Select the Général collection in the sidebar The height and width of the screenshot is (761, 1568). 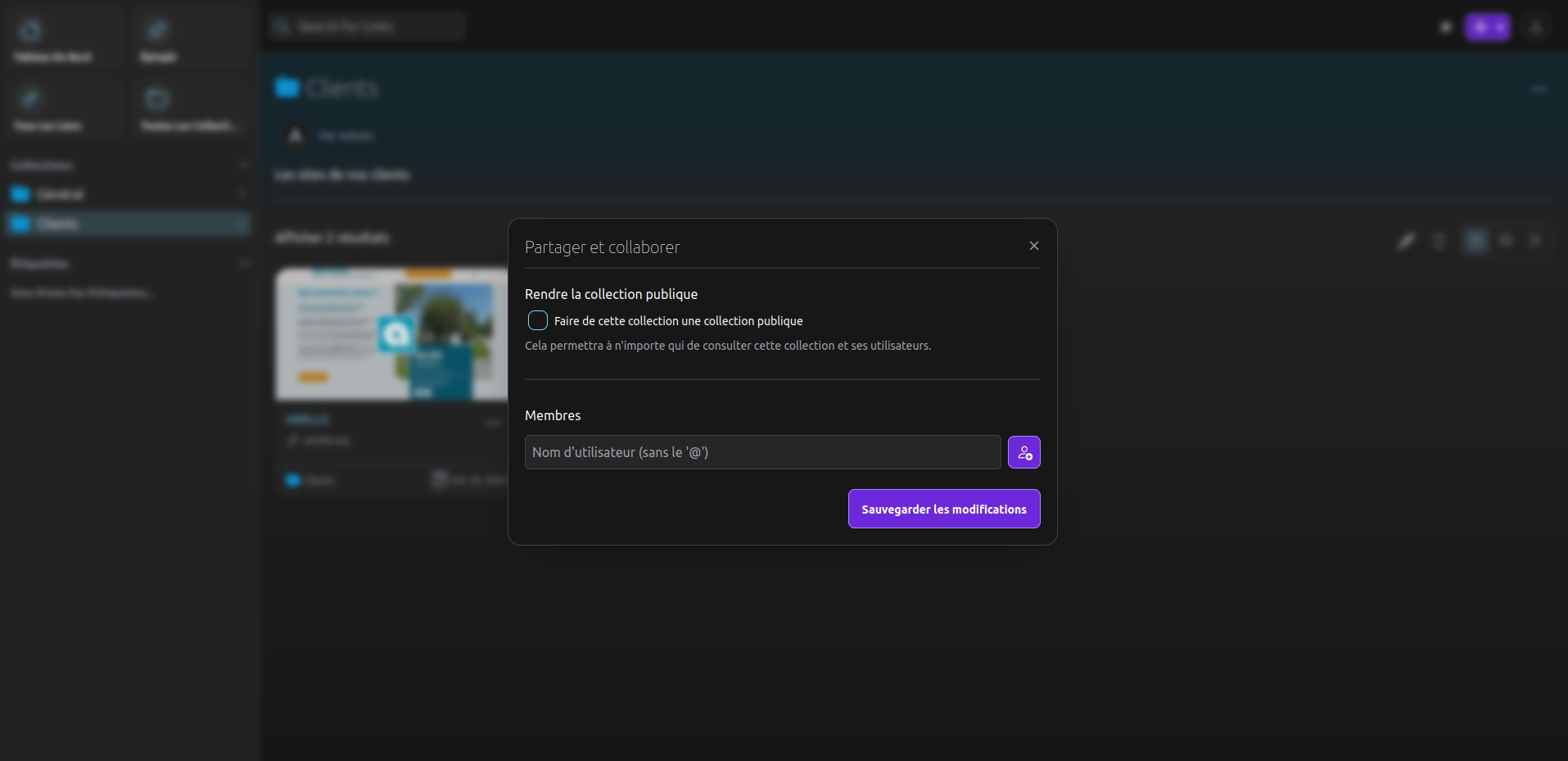tap(129, 194)
